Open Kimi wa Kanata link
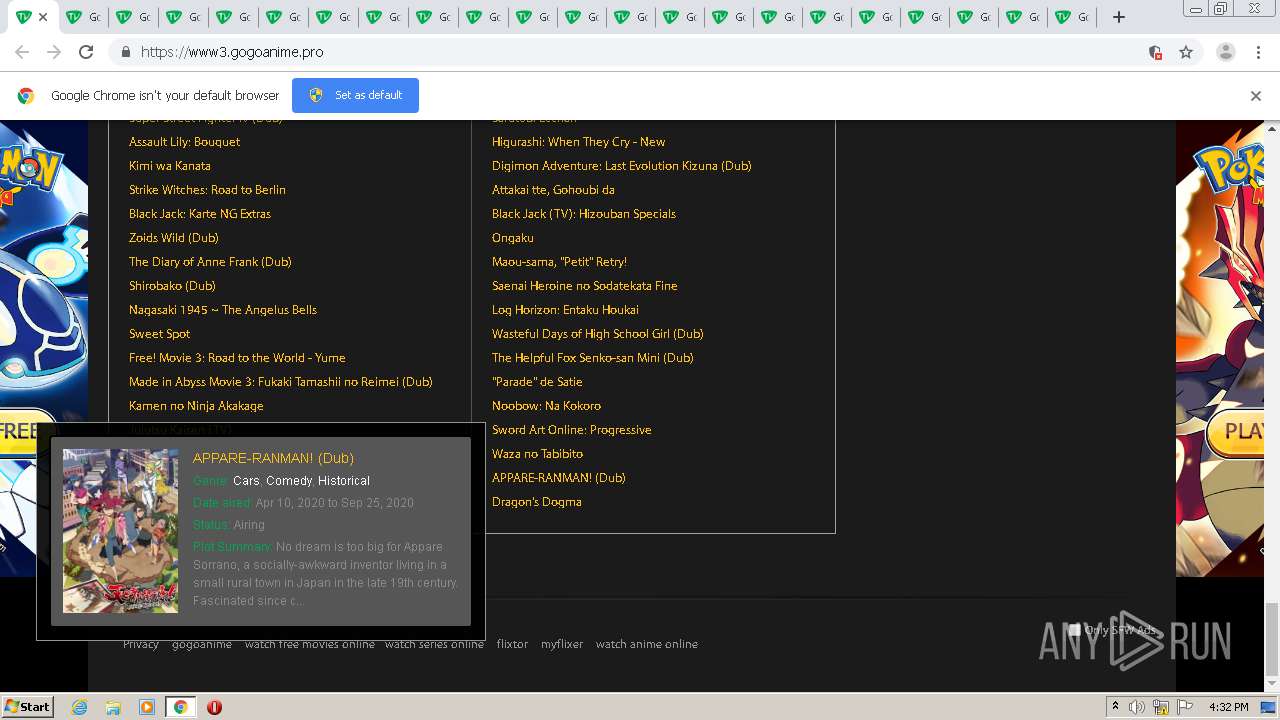Viewport: 1280px width, 720px height. [x=170, y=166]
